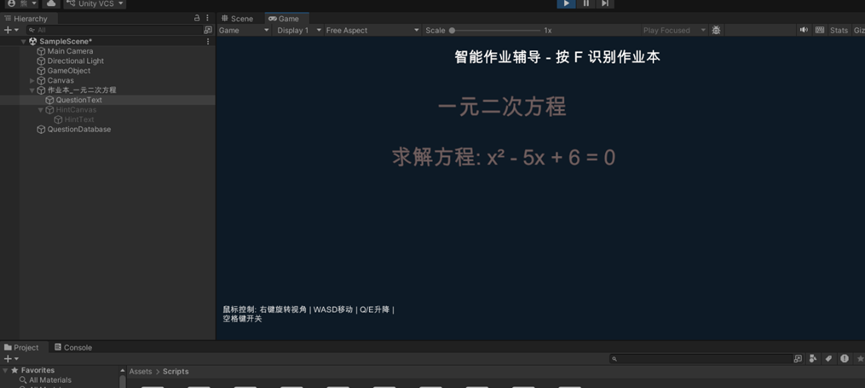
Task: Open the Play Focused dropdown
Action: point(674,30)
